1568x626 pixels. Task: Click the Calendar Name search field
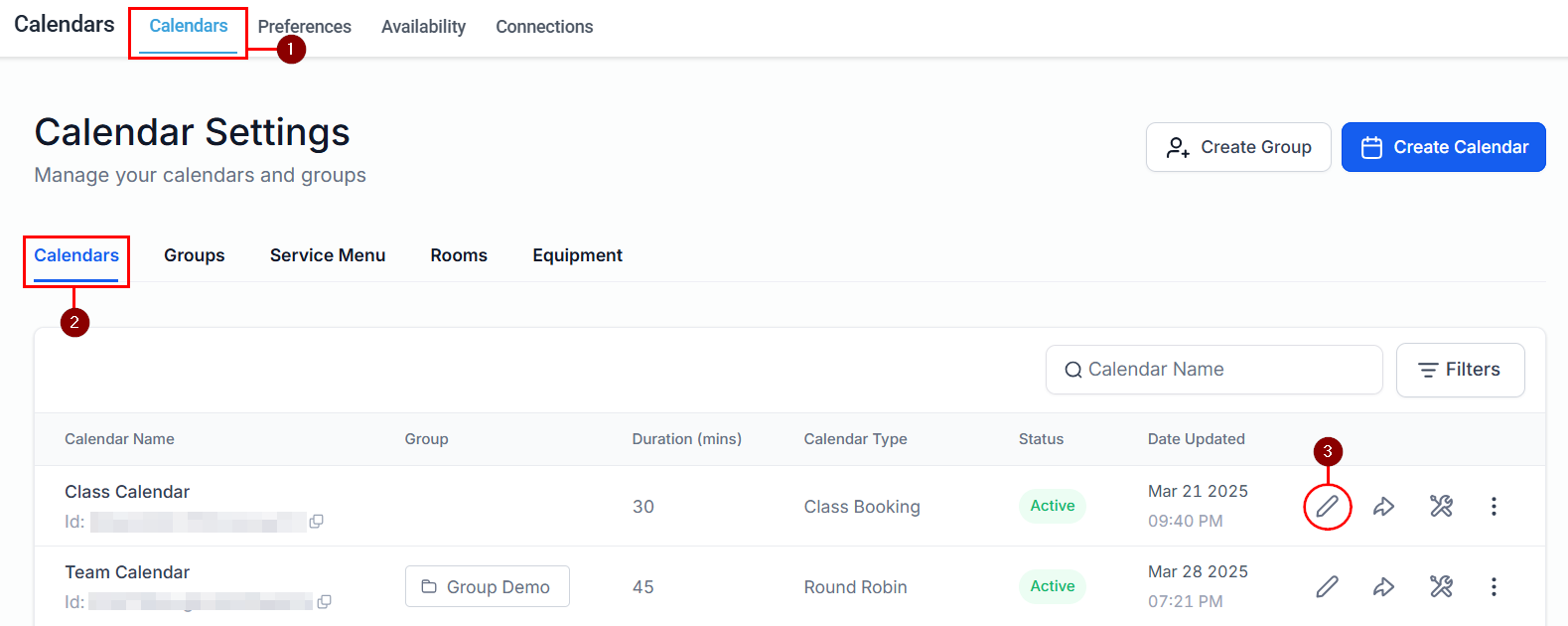(x=1213, y=370)
